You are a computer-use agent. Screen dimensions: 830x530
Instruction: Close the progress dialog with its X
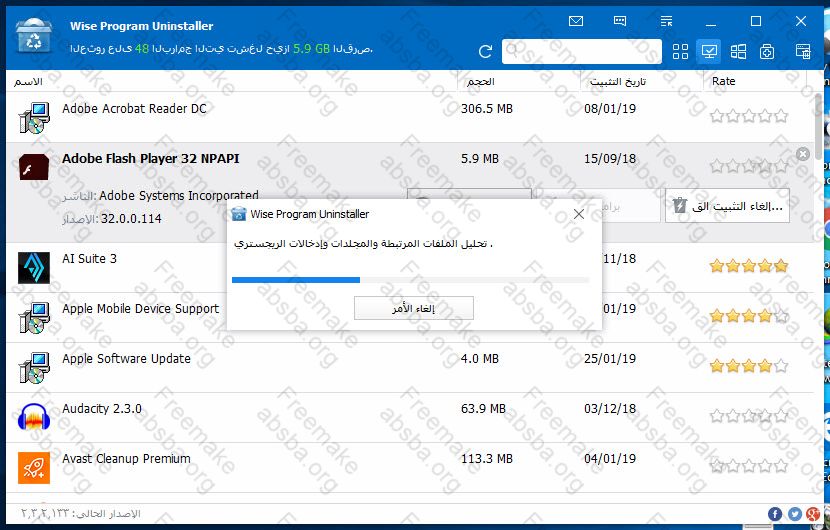(579, 214)
